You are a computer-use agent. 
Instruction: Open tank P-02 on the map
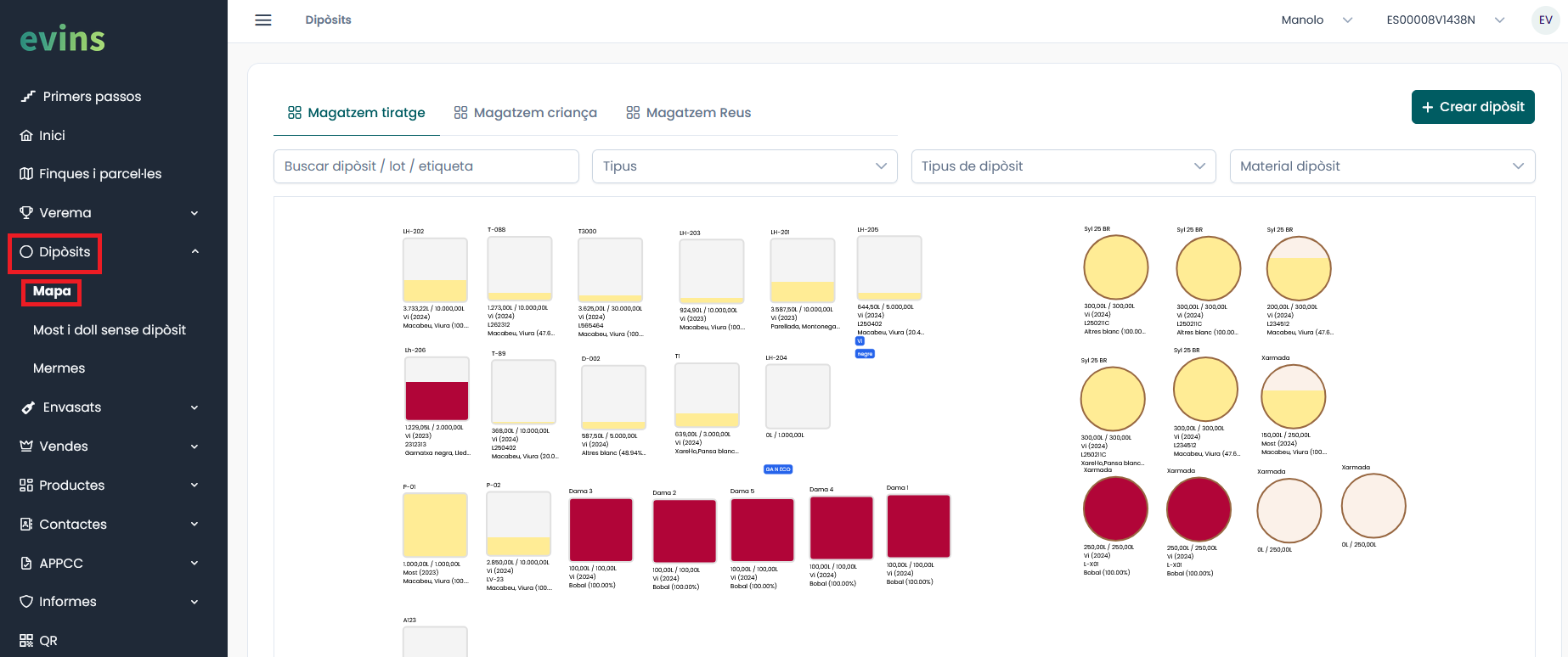[x=518, y=524]
